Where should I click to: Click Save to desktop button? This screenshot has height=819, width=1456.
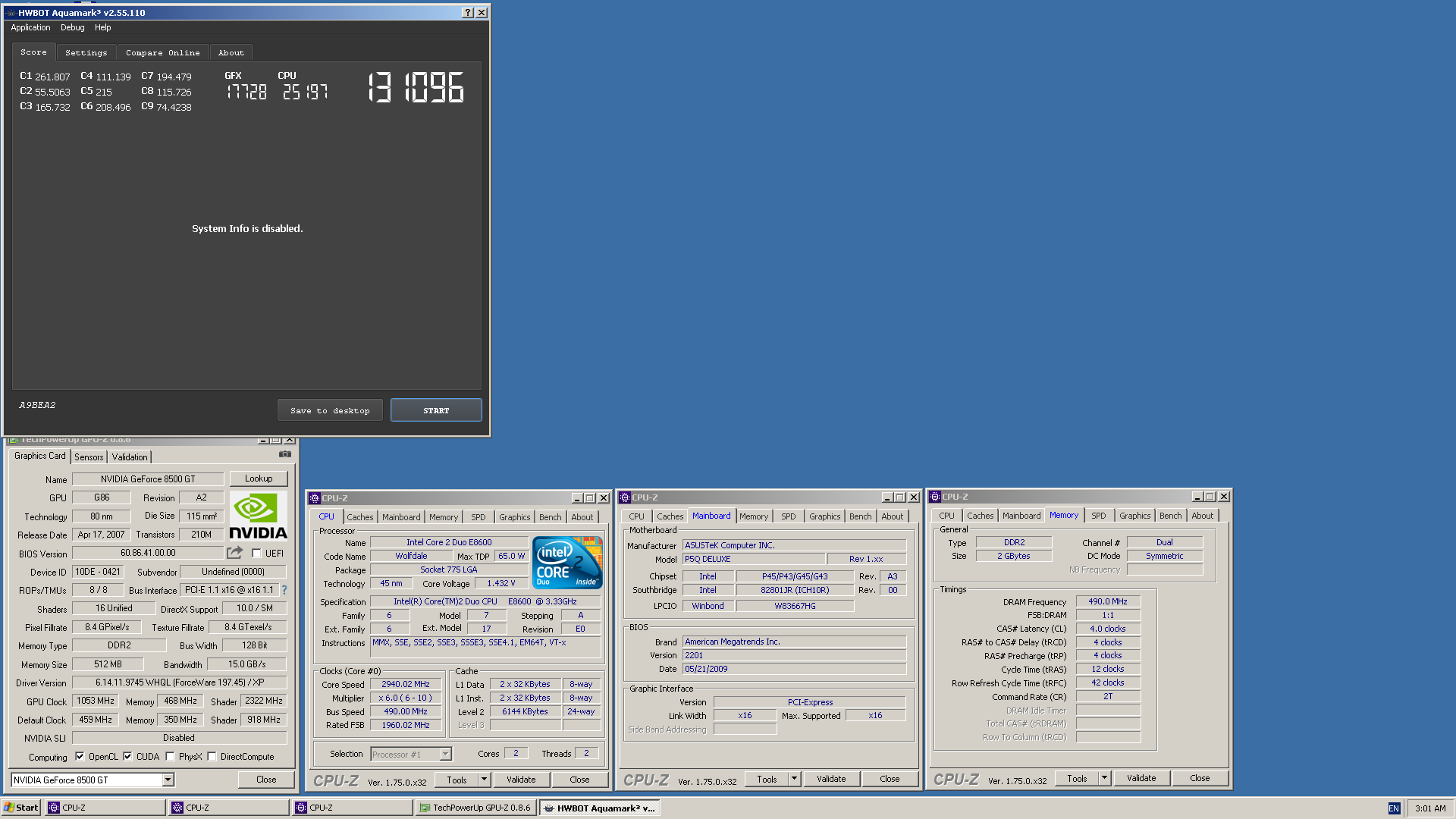(x=330, y=410)
